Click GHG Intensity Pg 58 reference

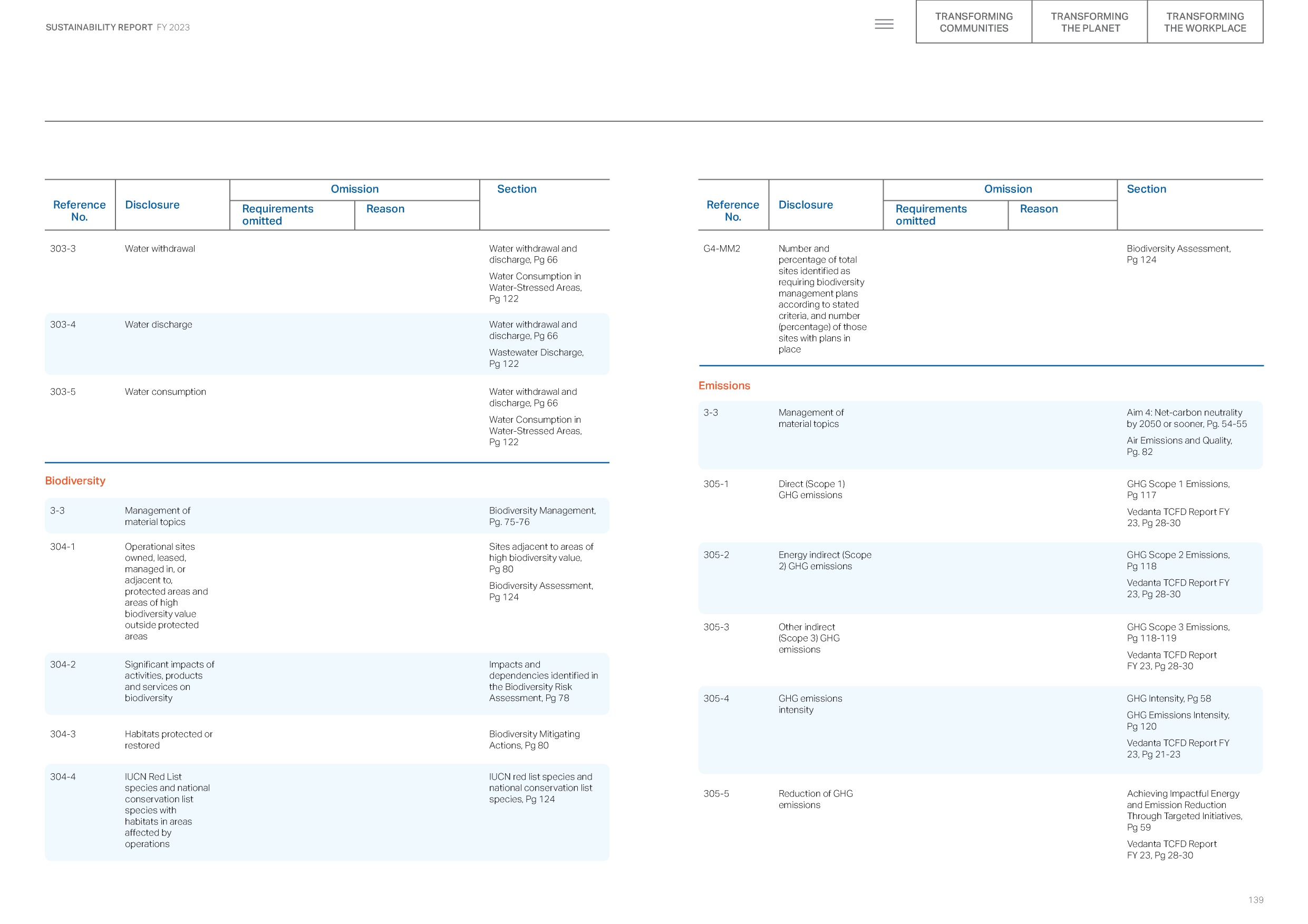(x=1168, y=698)
